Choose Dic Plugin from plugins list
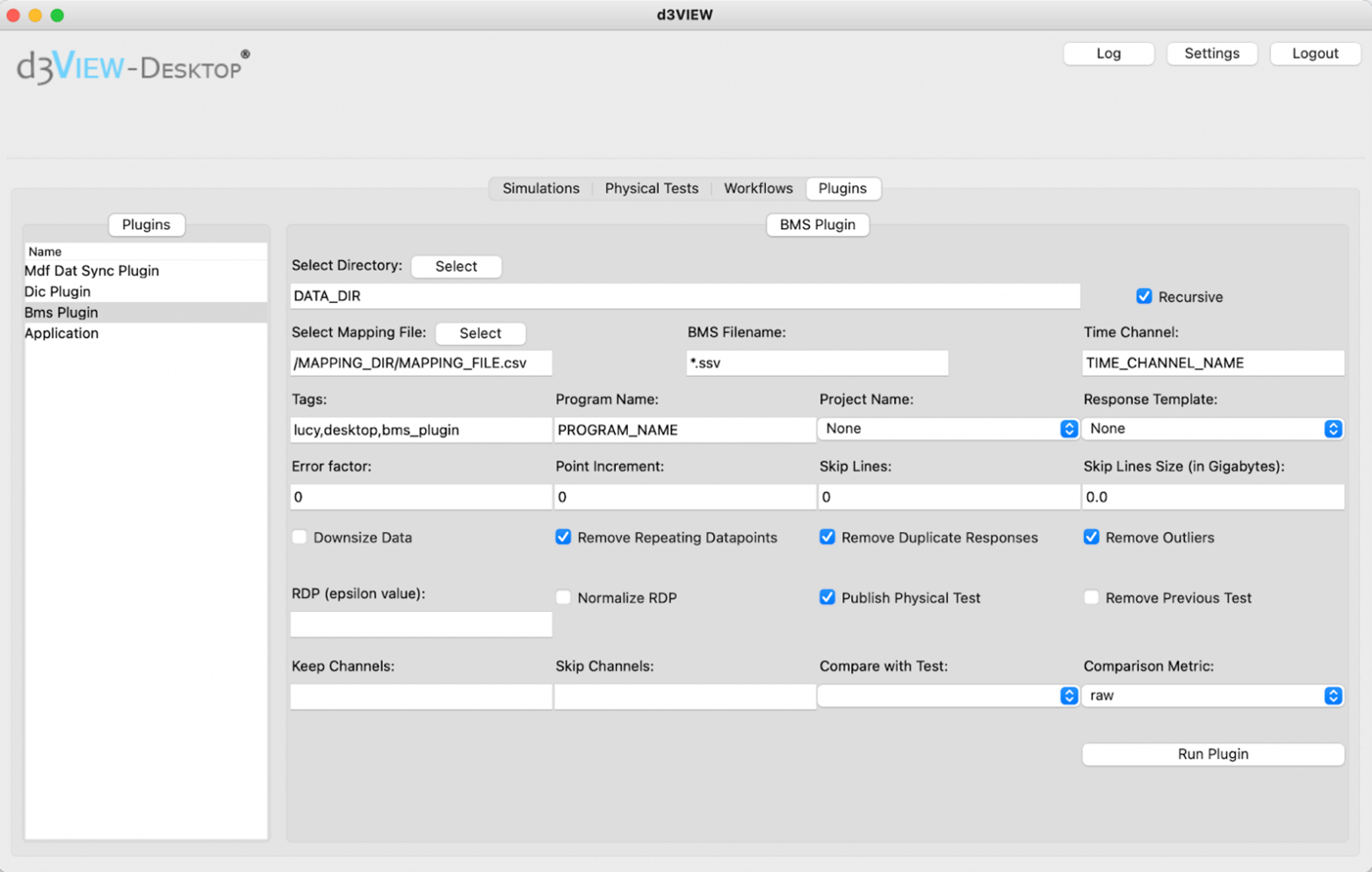 [x=58, y=292]
